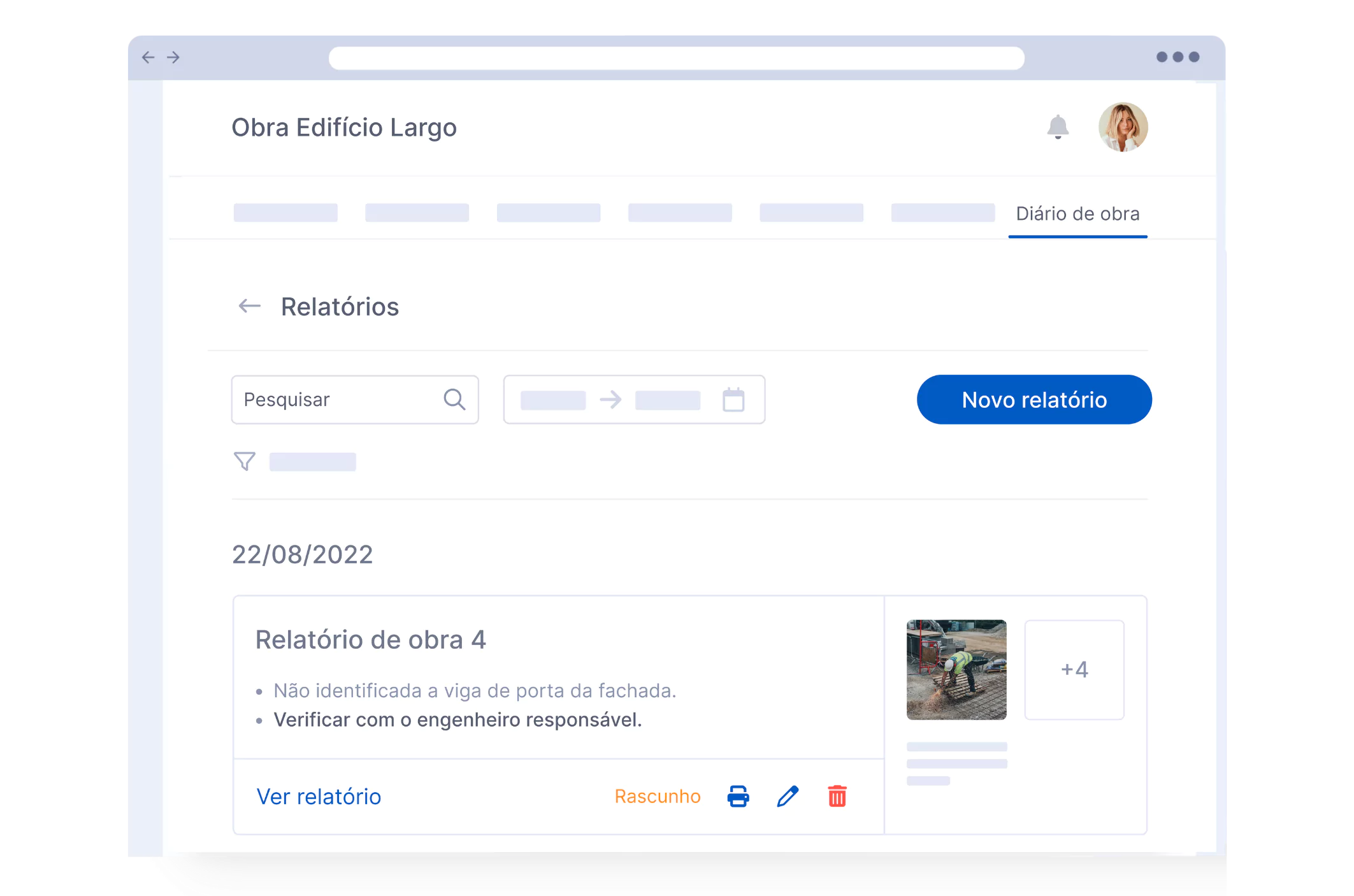Edit the report with the pencil icon
The width and height of the screenshot is (1354, 896).
pyautogui.click(x=788, y=796)
